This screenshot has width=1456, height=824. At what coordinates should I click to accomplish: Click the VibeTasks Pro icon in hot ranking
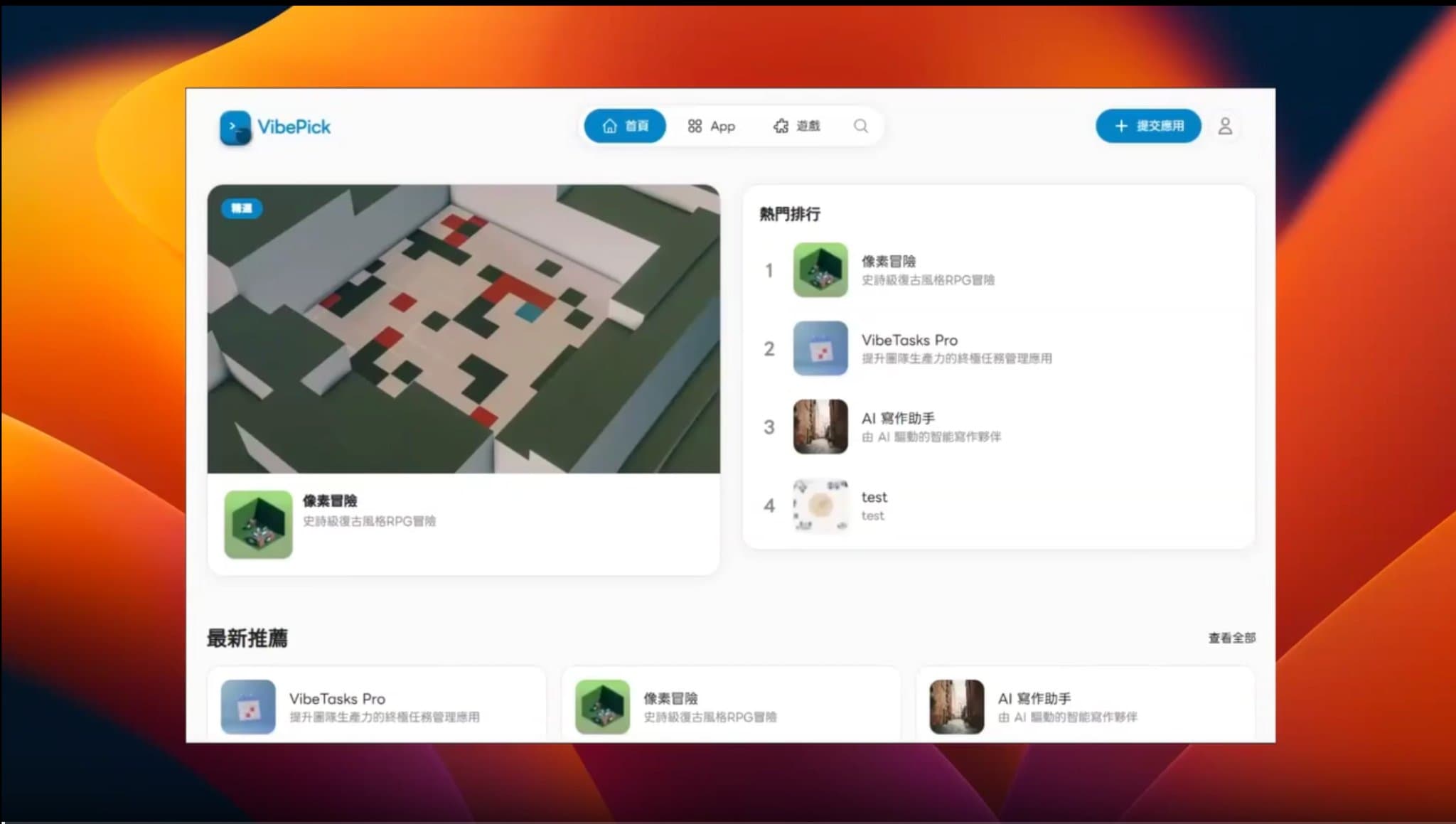pos(819,349)
